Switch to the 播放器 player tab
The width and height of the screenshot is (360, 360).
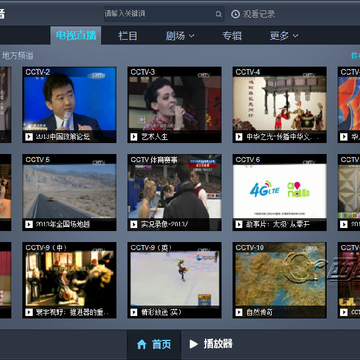[211, 344]
